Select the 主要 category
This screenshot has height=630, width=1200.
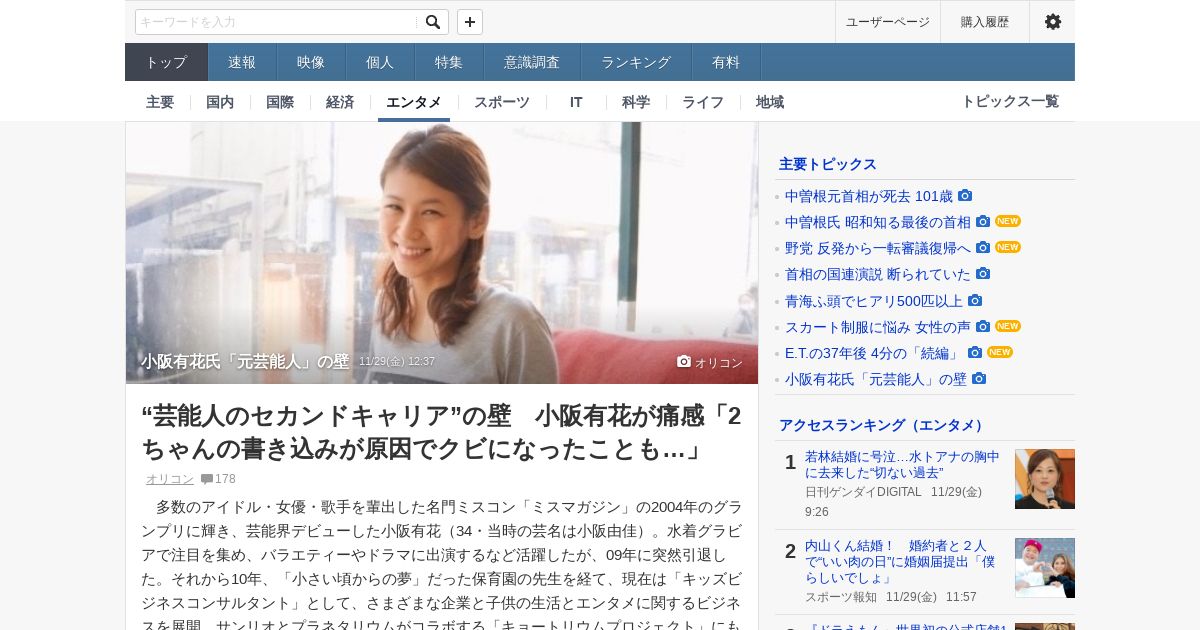point(160,102)
